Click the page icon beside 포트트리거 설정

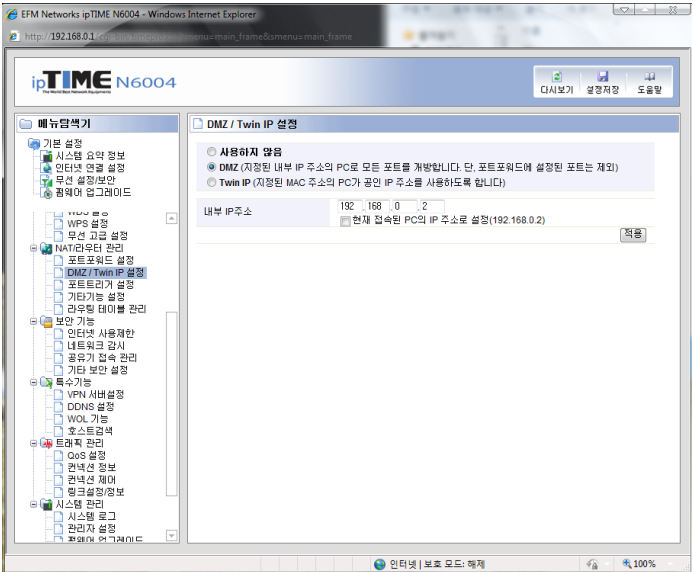pos(58,285)
